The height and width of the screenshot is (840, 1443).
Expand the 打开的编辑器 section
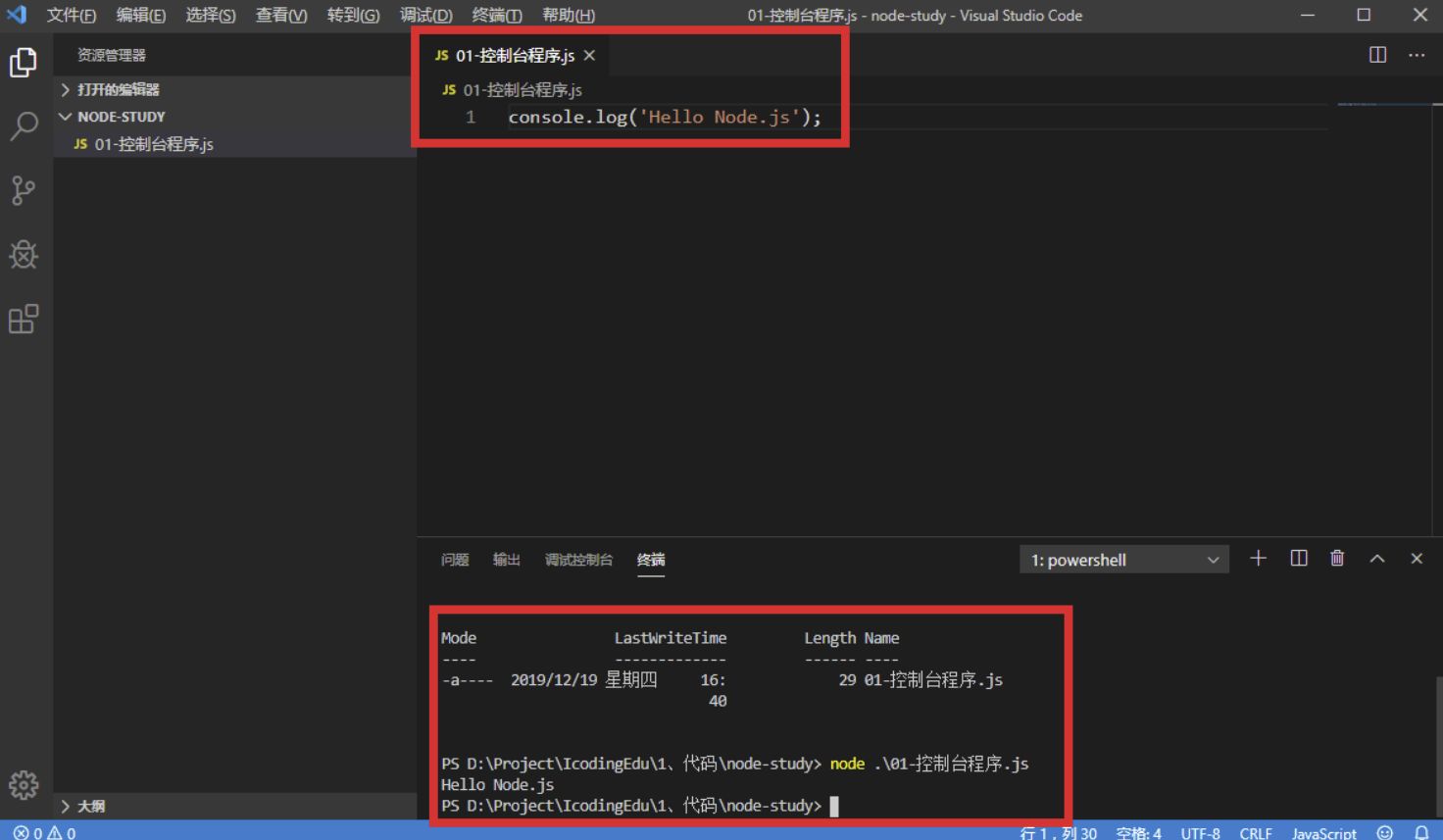tap(235, 89)
